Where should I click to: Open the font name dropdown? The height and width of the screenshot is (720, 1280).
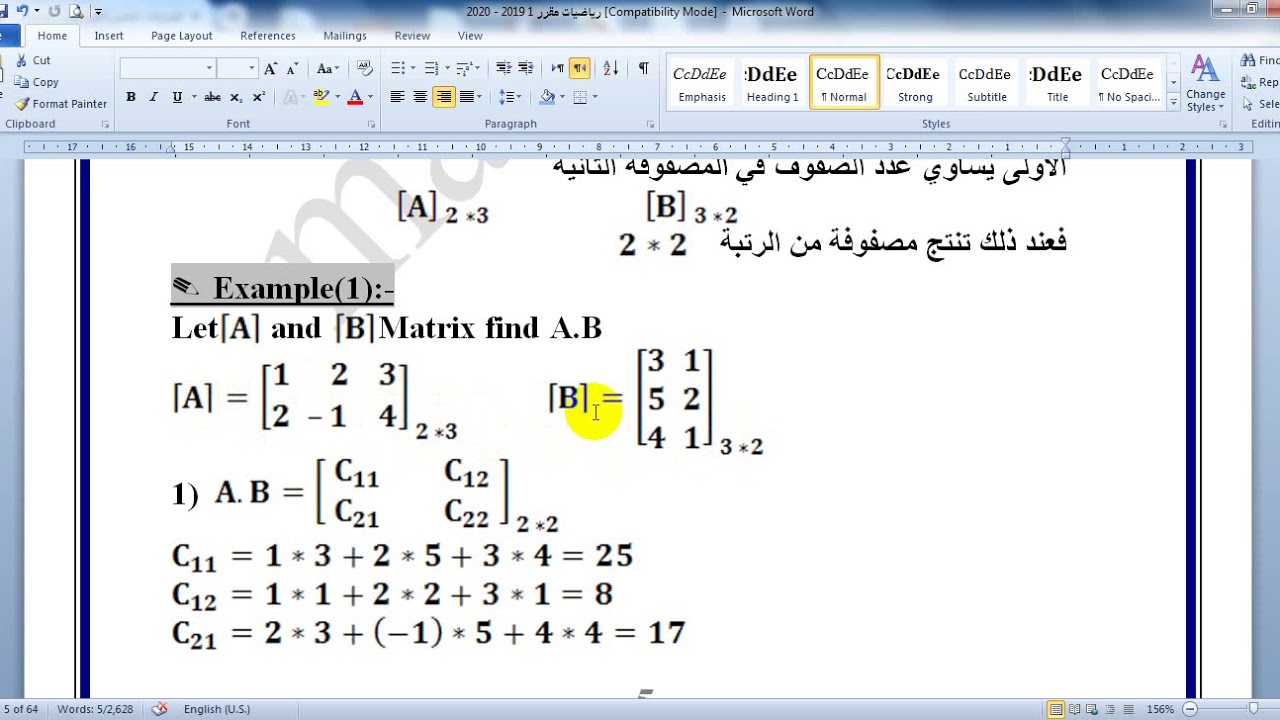(209, 69)
